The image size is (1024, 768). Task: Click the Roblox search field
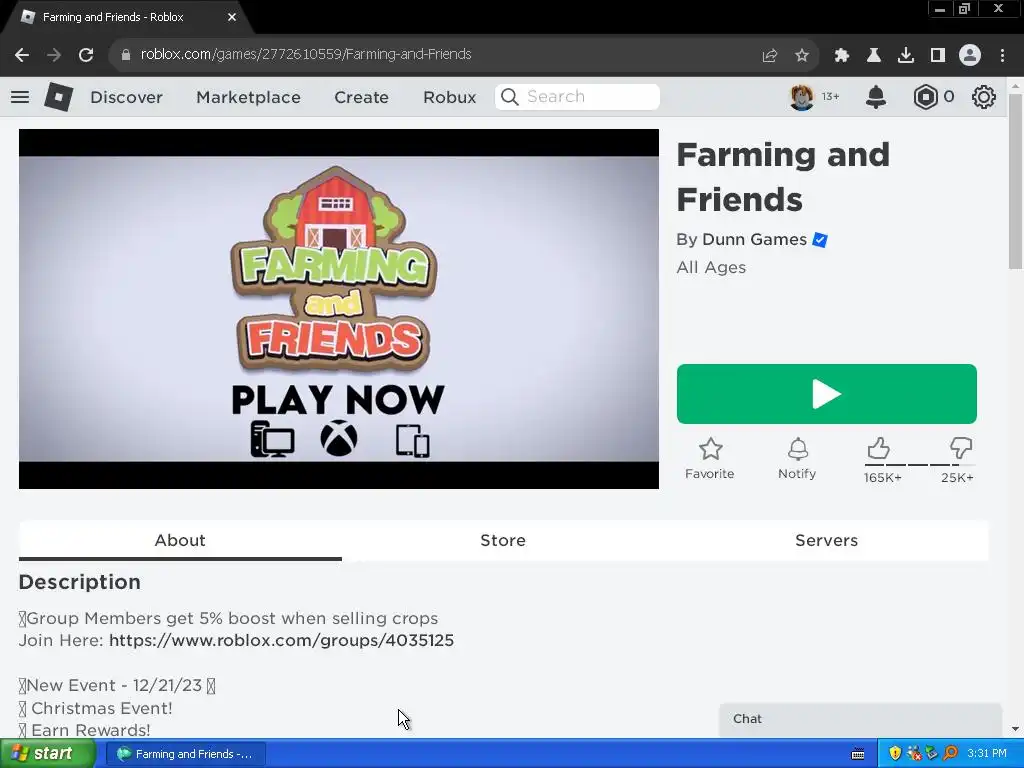point(577,97)
